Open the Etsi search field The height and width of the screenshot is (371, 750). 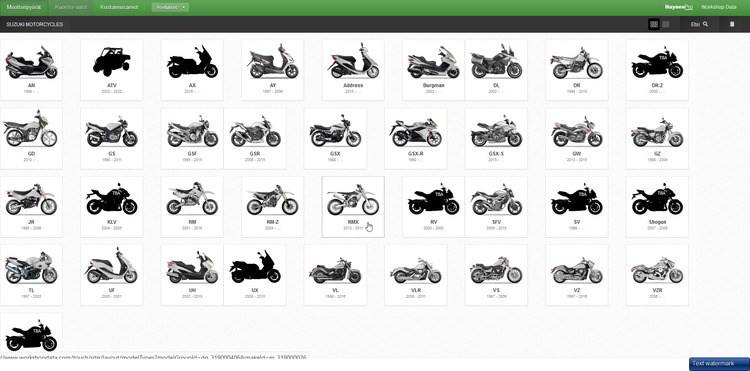(699, 24)
